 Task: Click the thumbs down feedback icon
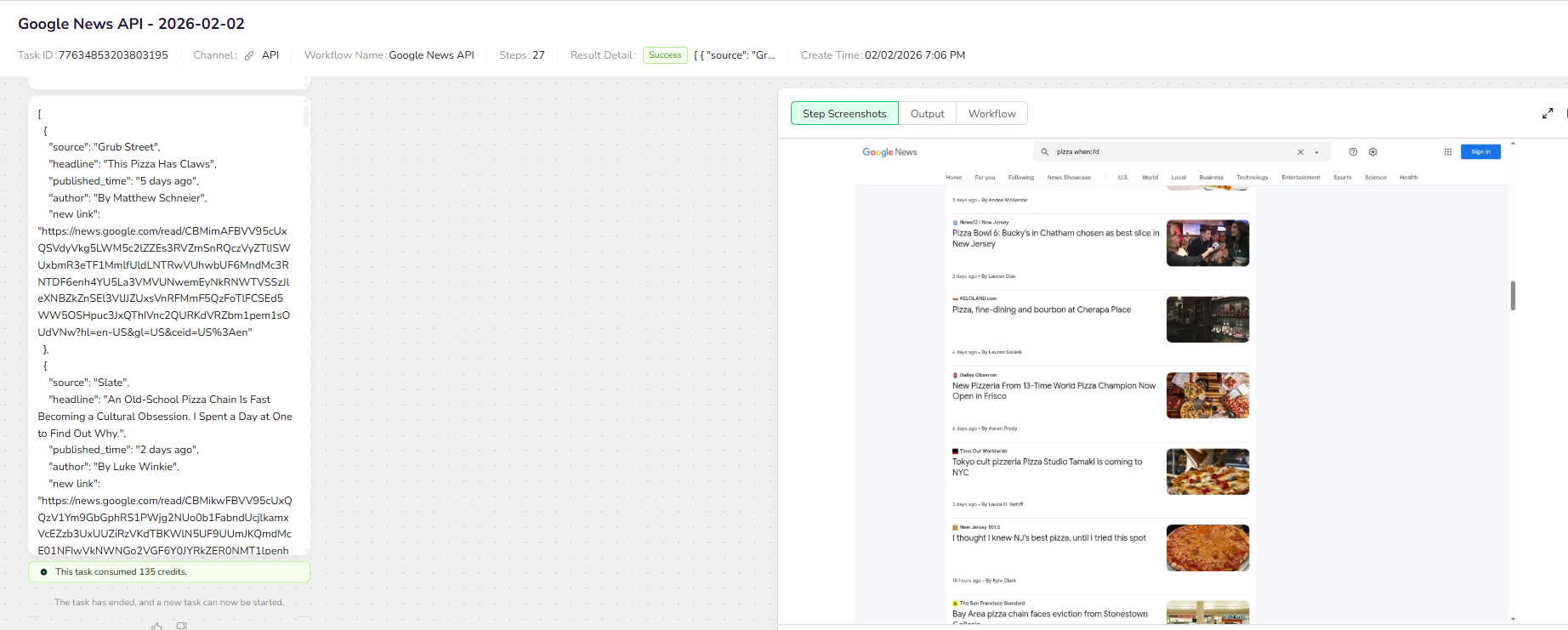[x=181, y=626]
